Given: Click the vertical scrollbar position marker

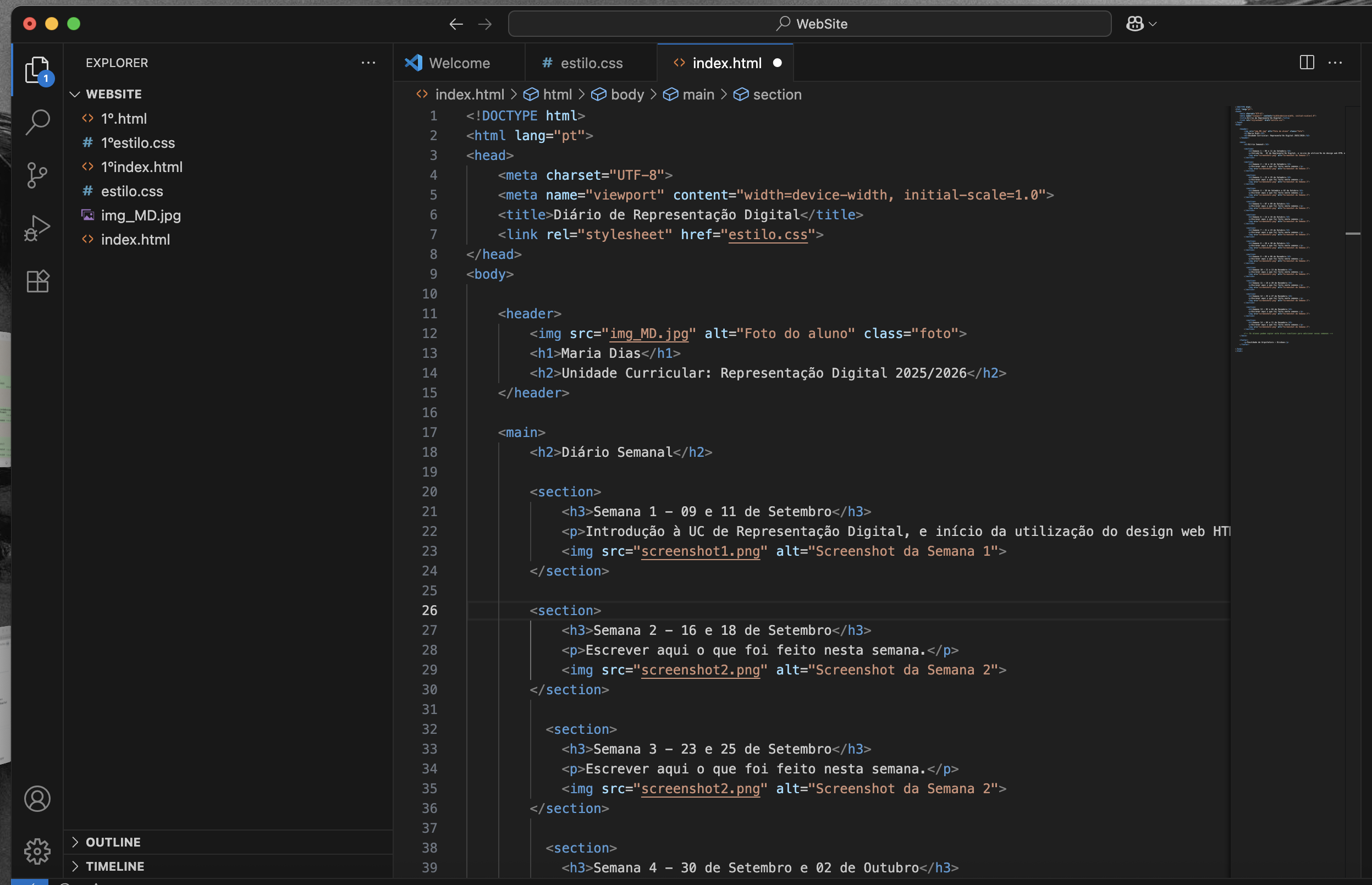Looking at the screenshot, I should 1352,233.
